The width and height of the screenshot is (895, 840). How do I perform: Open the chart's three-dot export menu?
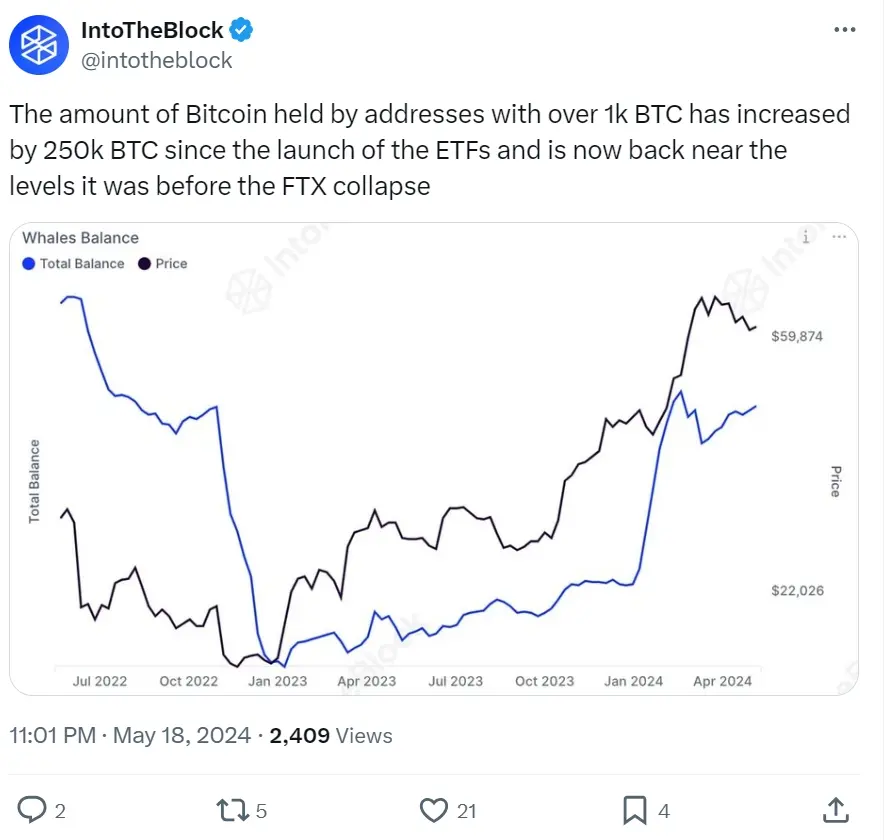(x=840, y=237)
